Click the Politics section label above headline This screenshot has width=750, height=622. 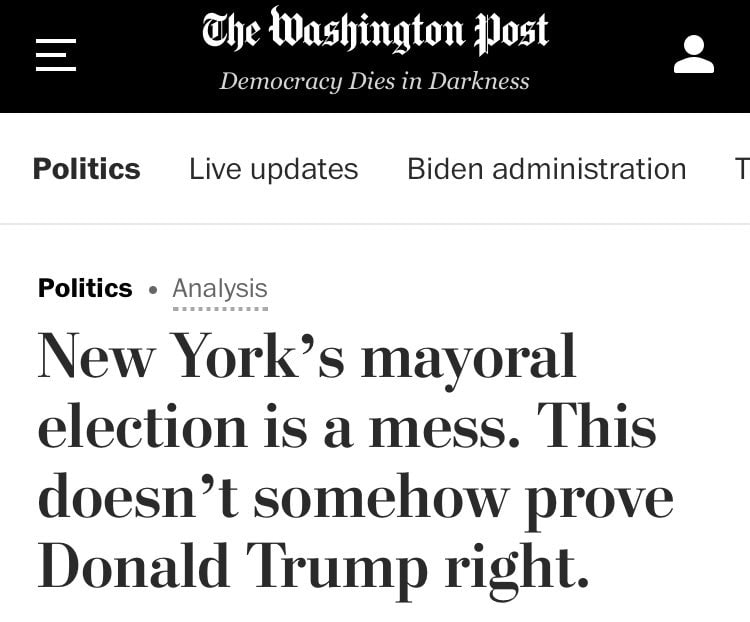point(85,288)
